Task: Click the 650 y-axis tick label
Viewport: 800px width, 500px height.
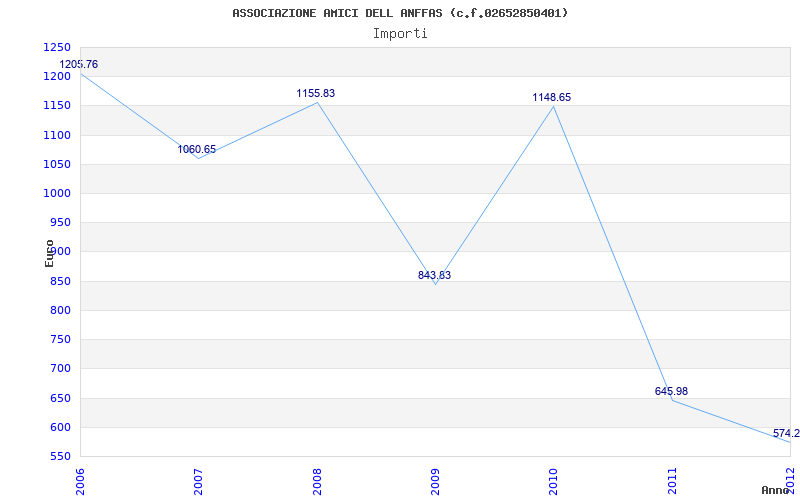Action: pos(60,398)
